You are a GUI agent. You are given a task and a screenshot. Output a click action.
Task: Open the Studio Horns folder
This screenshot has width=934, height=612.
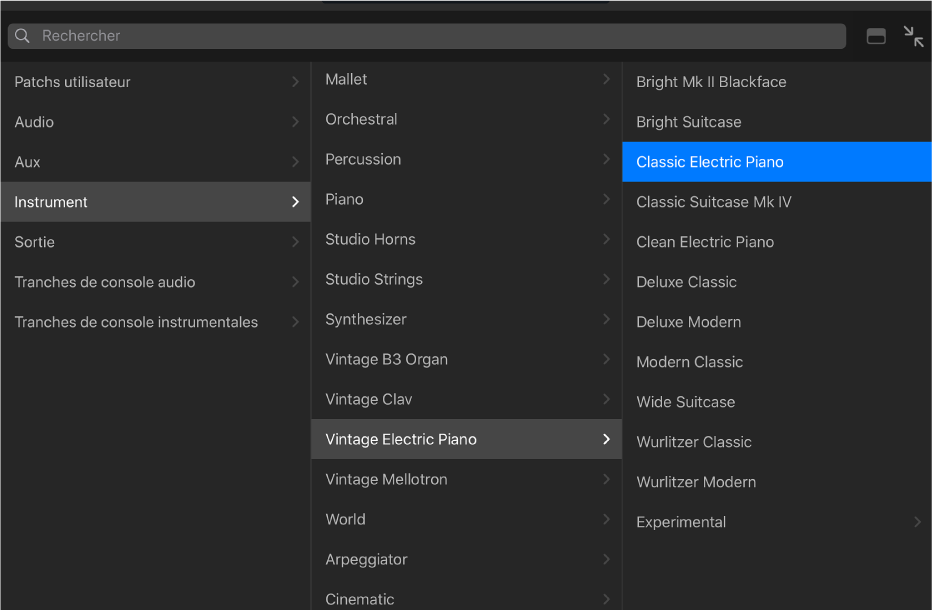click(467, 239)
